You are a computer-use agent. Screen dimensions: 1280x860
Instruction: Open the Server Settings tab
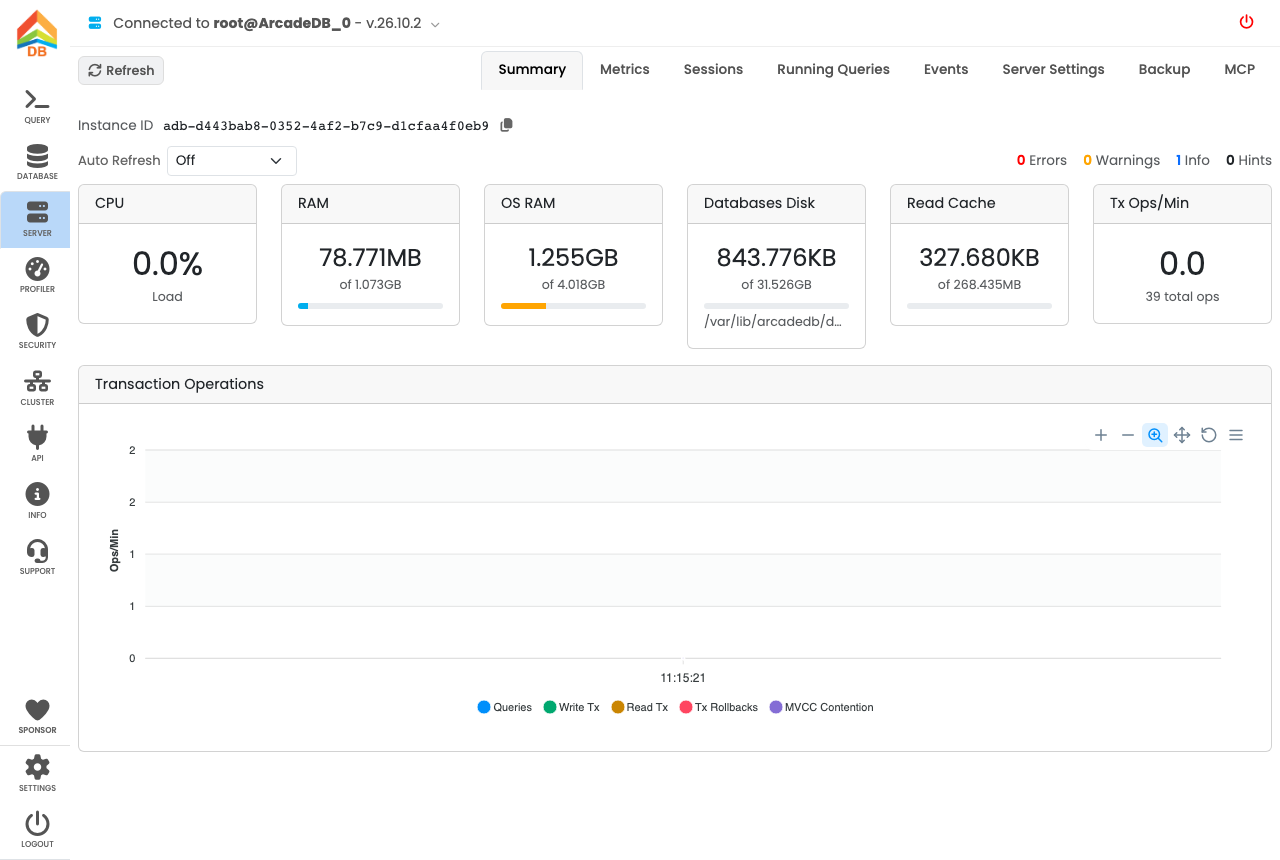[1053, 69]
